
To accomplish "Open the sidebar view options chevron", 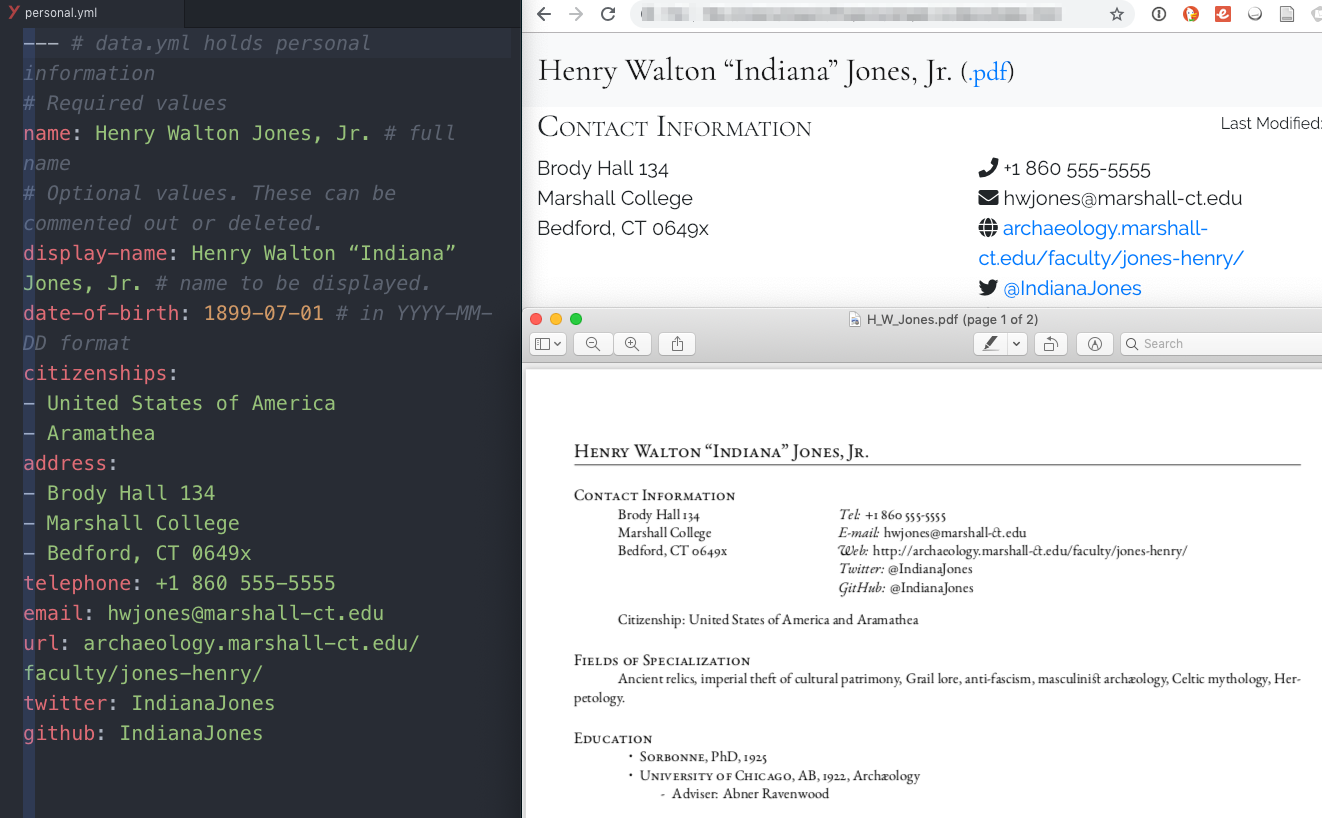I will 557,343.
